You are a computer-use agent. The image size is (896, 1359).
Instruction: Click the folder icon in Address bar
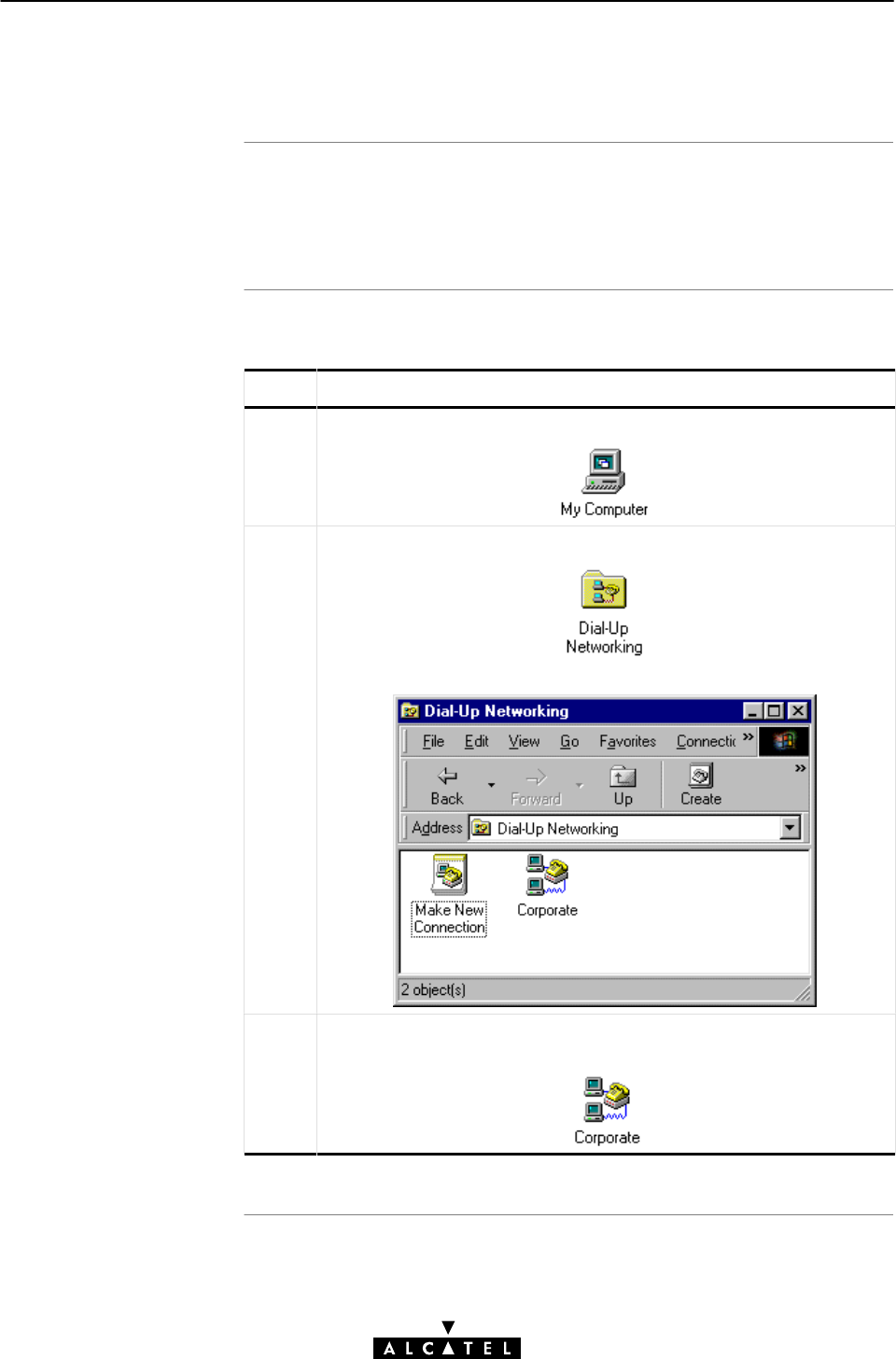(x=482, y=828)
